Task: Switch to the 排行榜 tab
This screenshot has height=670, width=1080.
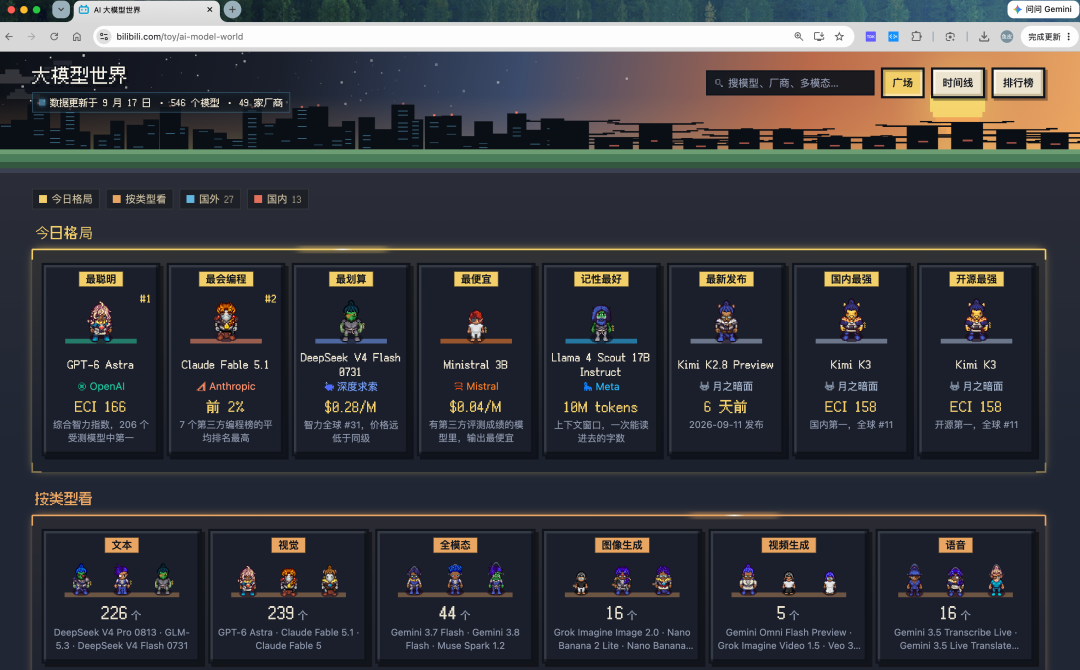Action: click(x=1018, y=83)
